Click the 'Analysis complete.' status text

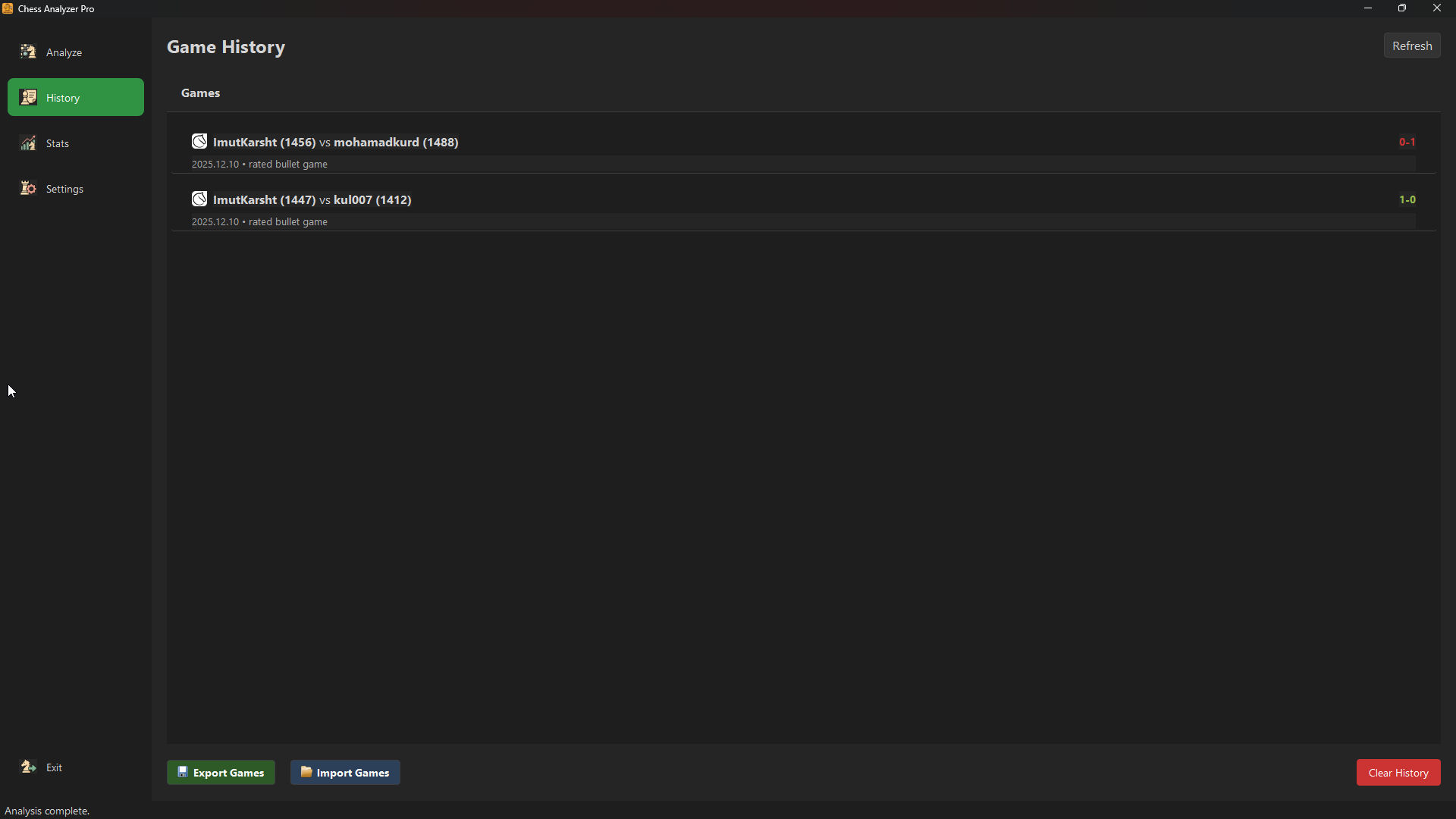[47, 811]
